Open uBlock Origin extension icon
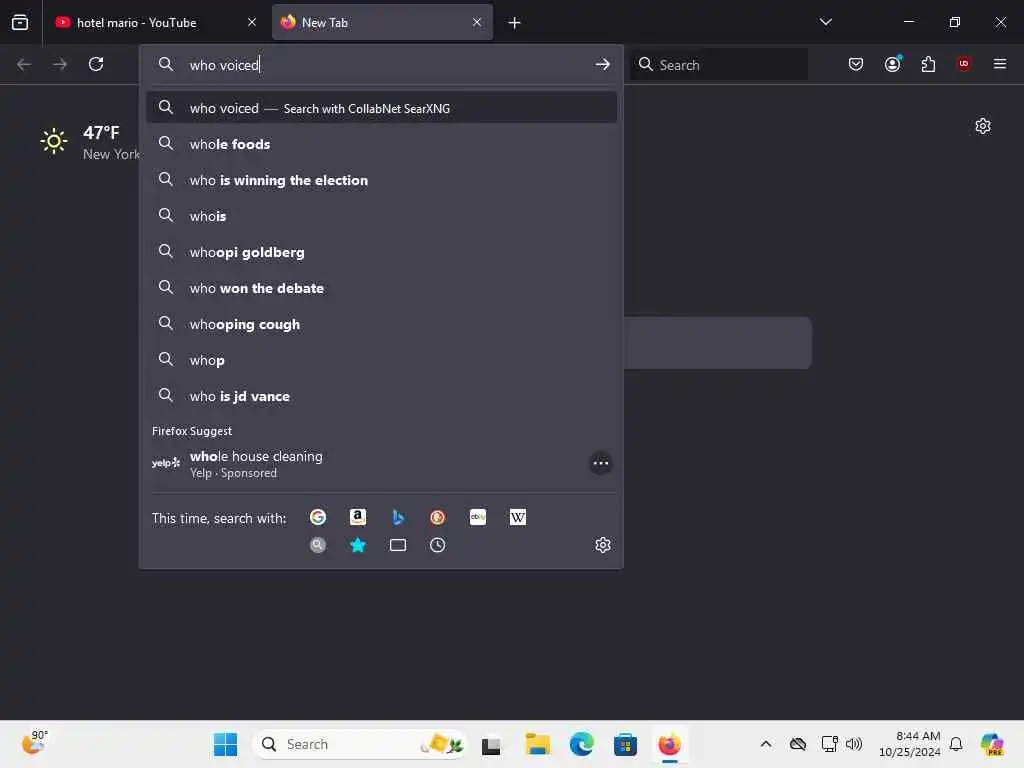This screenshot has width=1024, height=768. (964, 64)
